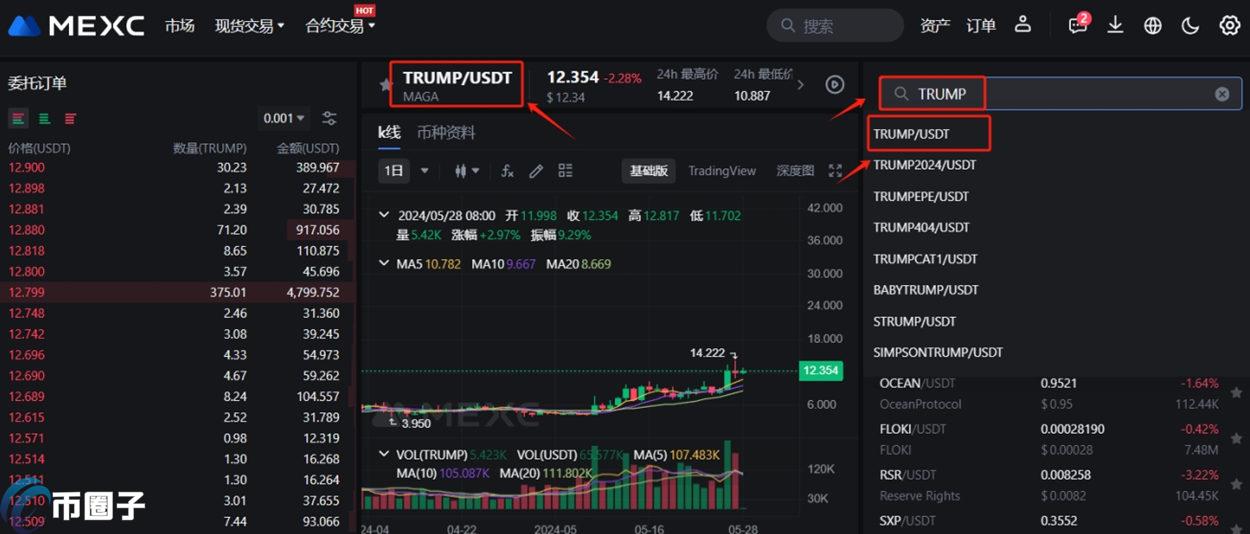
Task: Open RSR/USDT pair row
Action: click(x=1055, y=485)
